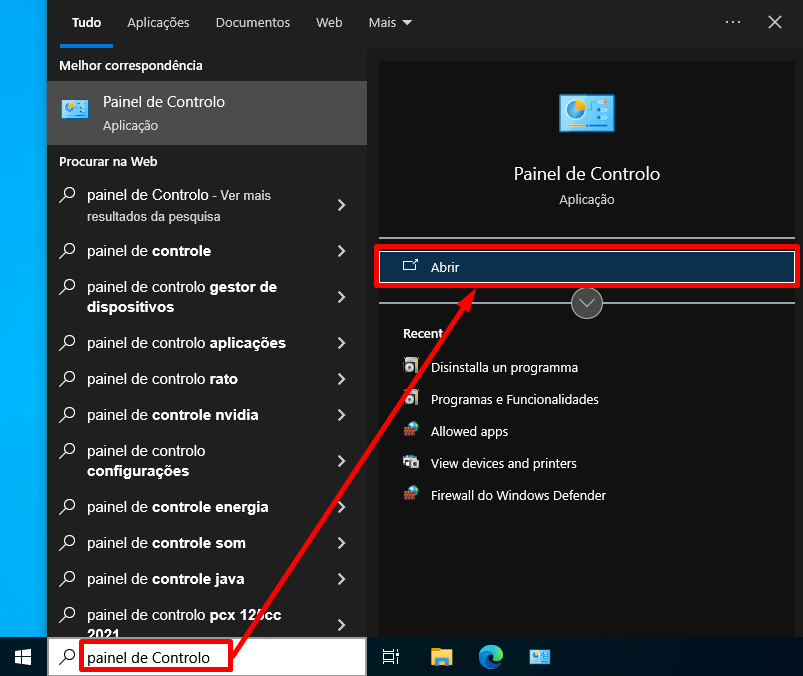Viewport: 803px width, 676px height.
Task: Click the icon beside View devices and printers
Action: tap(411, 462)
